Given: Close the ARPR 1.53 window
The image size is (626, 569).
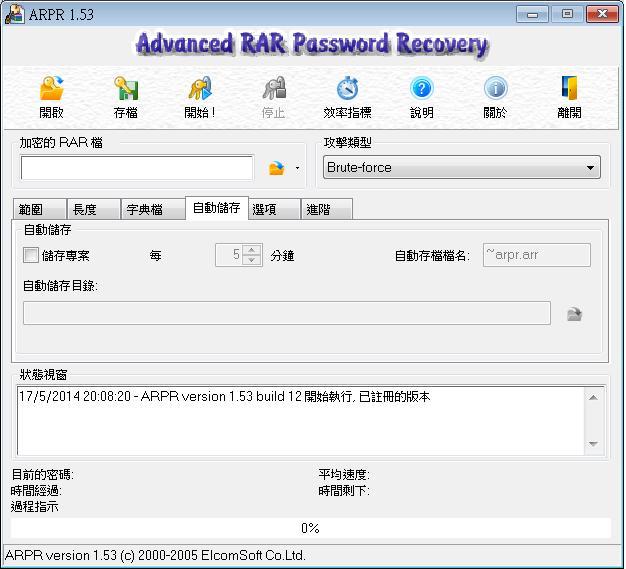Looking at the screenshot, I should (x=602, y=14).
